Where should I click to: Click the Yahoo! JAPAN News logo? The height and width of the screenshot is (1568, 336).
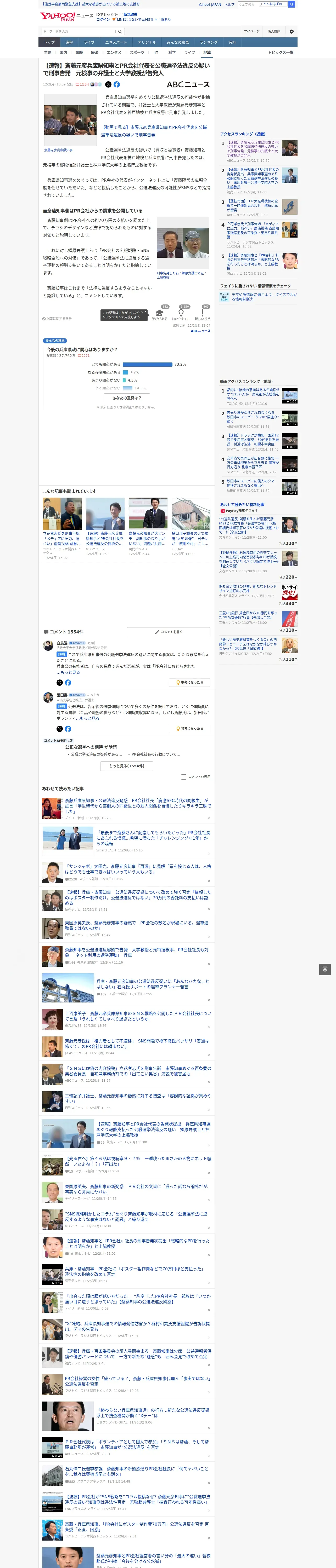(66, 16)
